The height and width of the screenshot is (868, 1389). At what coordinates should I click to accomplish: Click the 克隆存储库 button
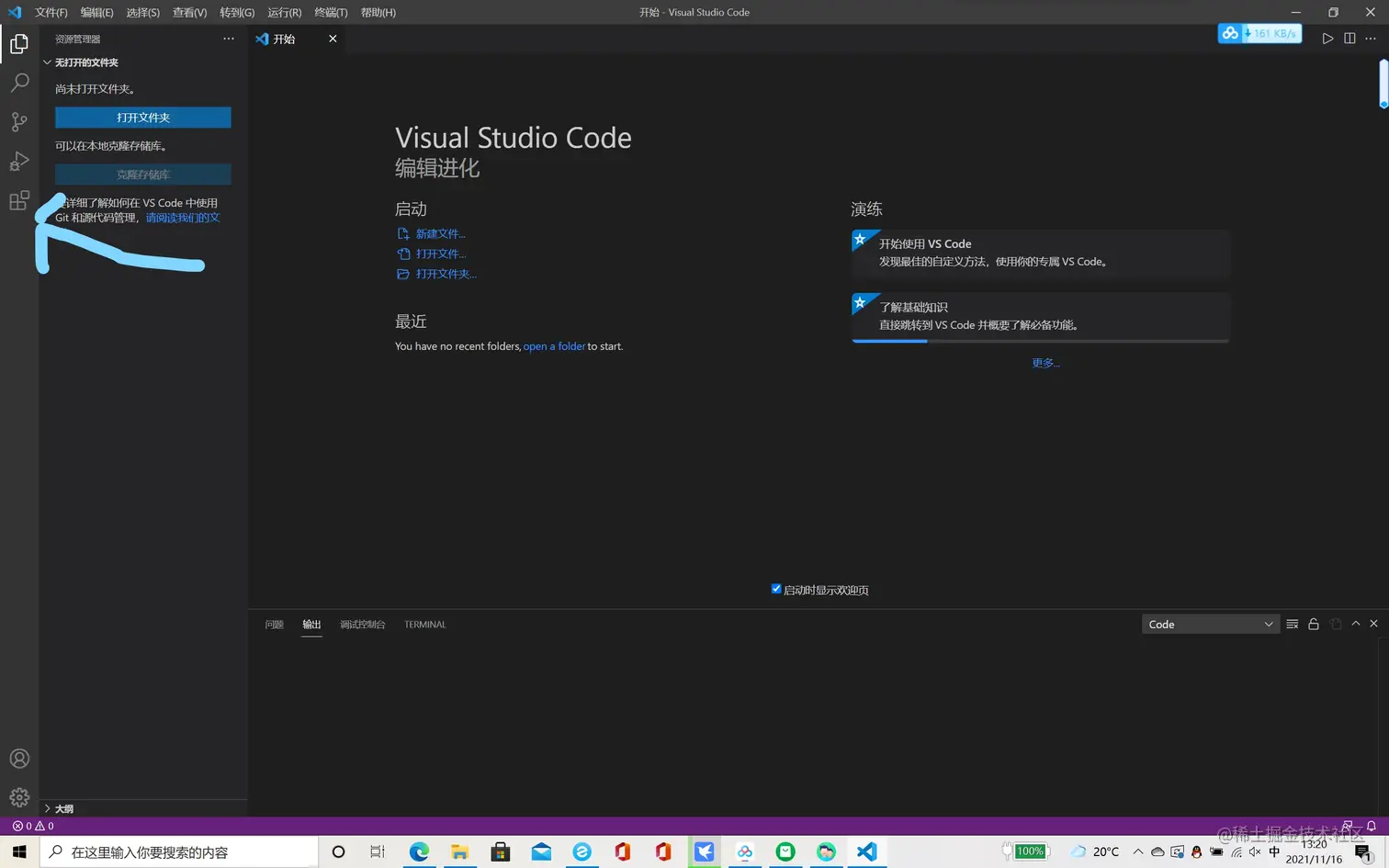pyautogui.click(x=143, y=175)
